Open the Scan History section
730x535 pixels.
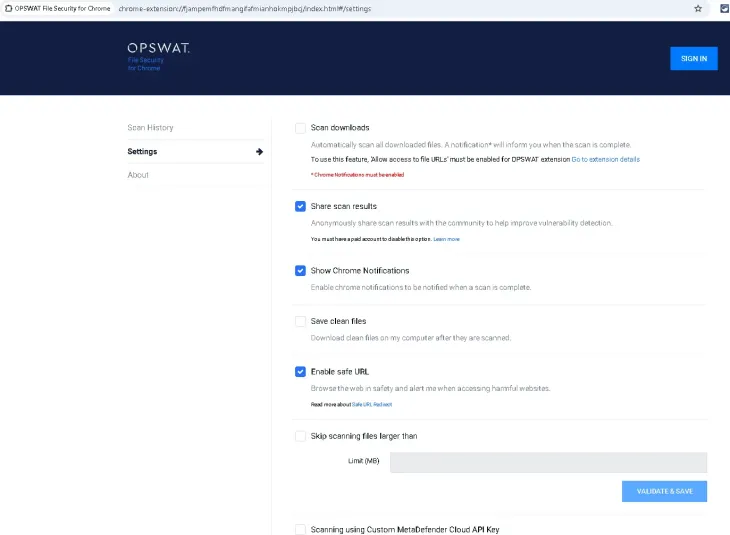[150, 128]
